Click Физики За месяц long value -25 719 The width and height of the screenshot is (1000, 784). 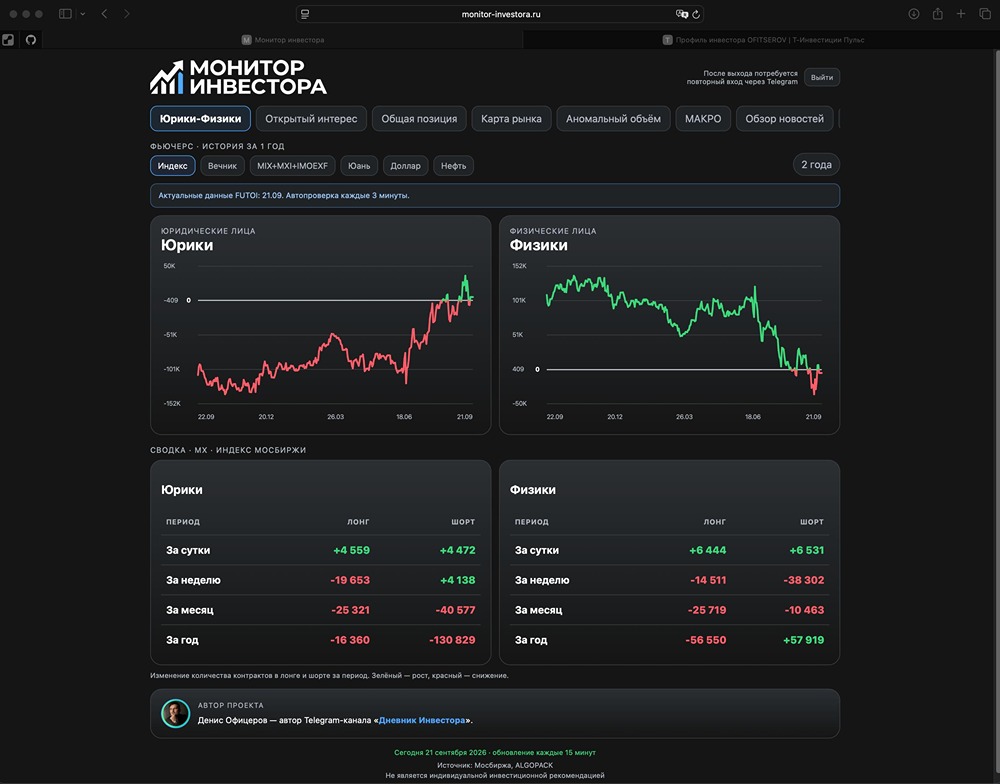707,610
